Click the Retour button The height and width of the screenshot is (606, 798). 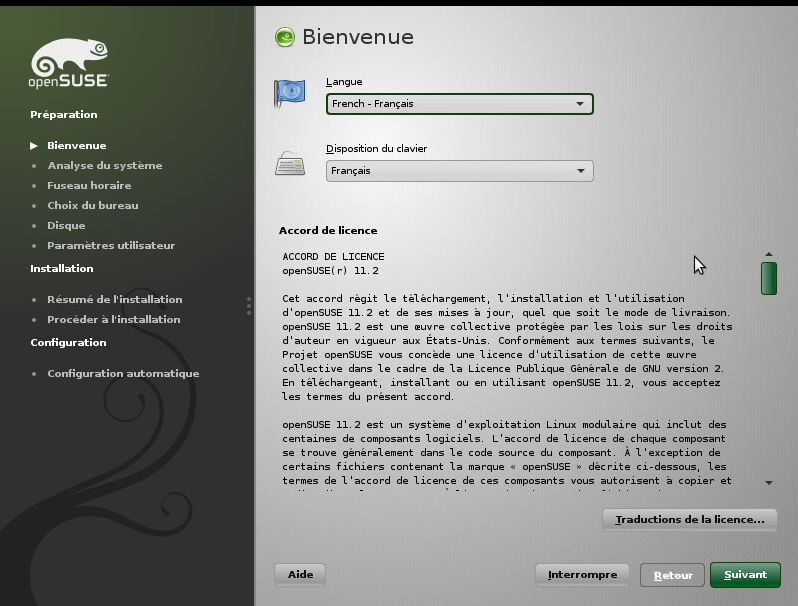click(x=672, y=575)
